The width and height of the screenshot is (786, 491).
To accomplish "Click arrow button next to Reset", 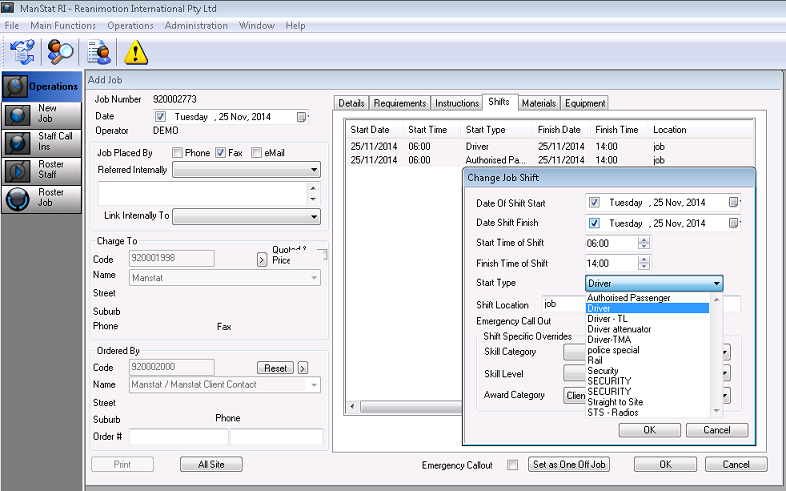I will [302, 368].
